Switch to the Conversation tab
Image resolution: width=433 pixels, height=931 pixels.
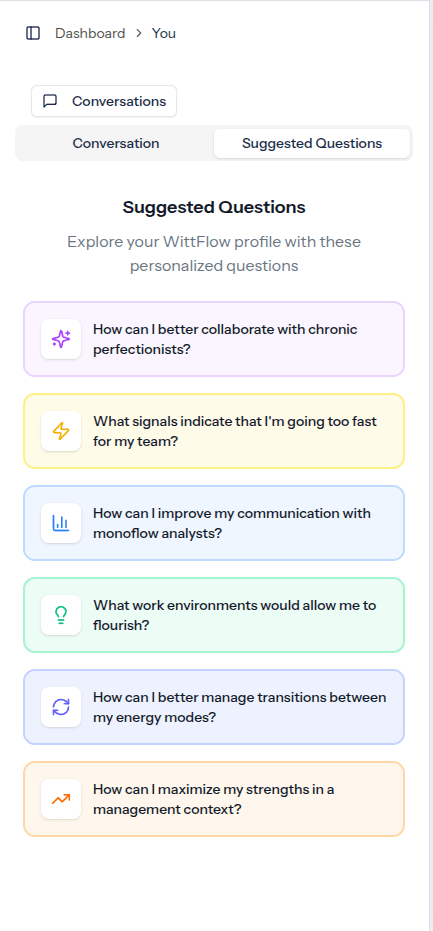tap(116, 143)
